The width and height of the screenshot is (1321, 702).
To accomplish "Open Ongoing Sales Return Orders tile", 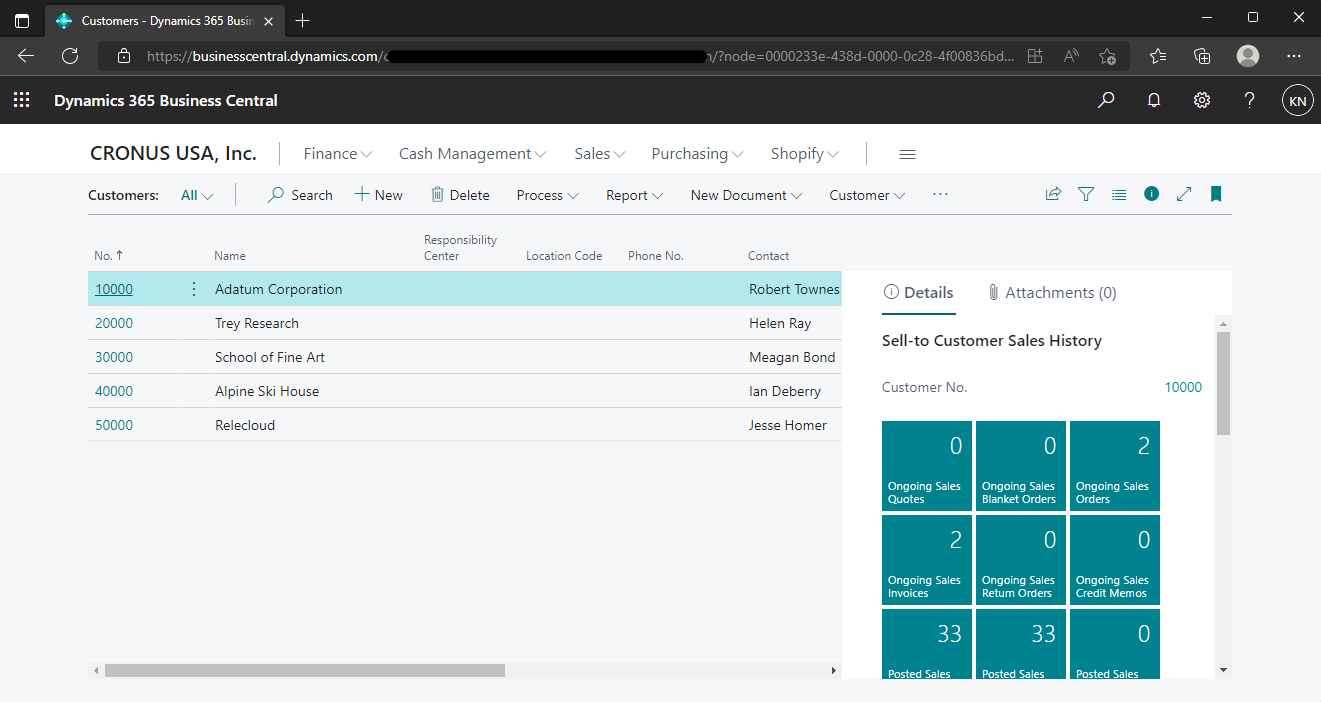I will 1021,560.
